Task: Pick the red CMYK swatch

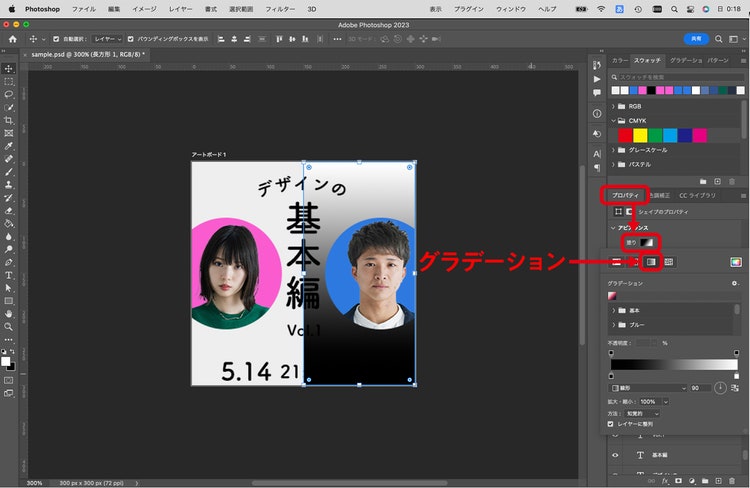Action: pyautogui.click(x=625, y=136)
